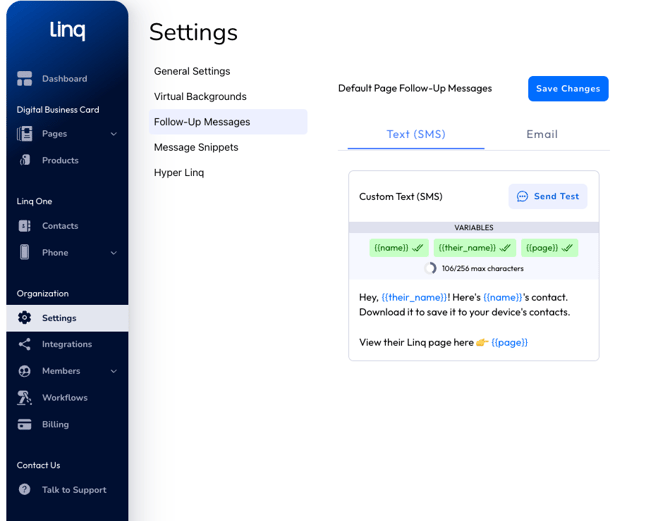Image resolution: width=670 pixels, height=521 pixels.
Task: Open Integrations via its share icon
Action: (25, 344)
